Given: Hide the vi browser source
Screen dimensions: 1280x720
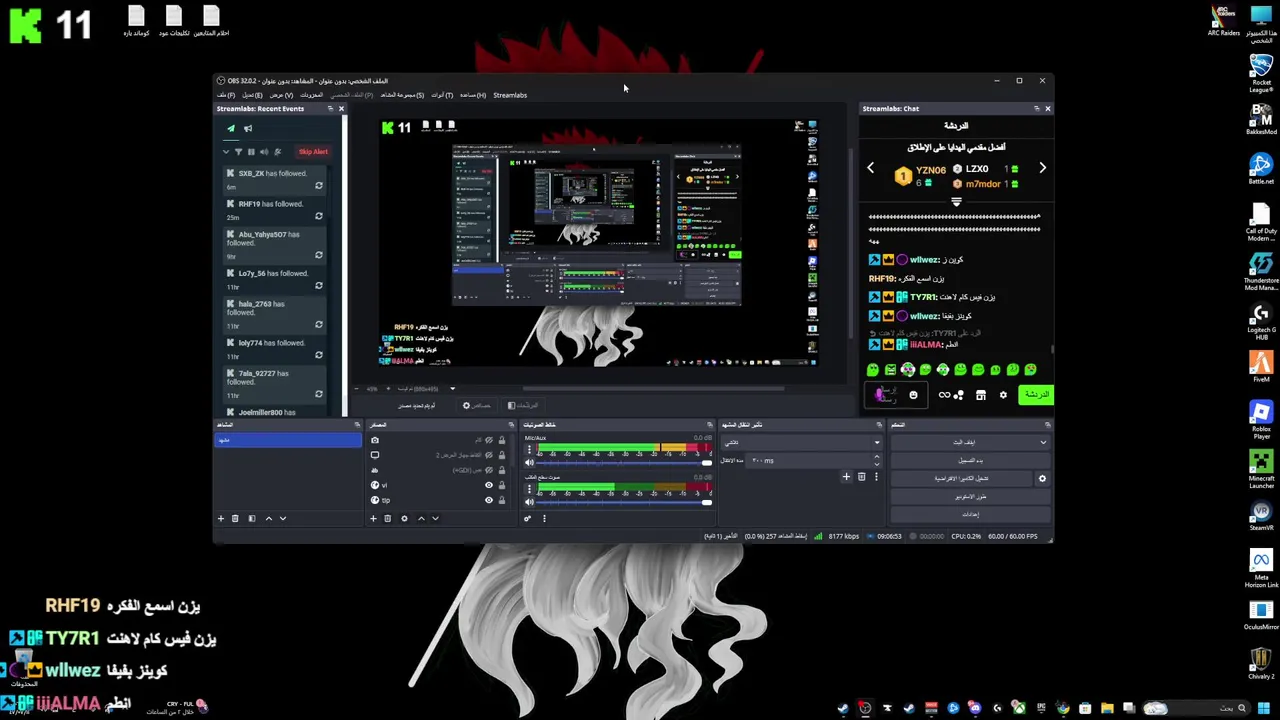Looking at the screenshot, I should (x=489, y=485).
